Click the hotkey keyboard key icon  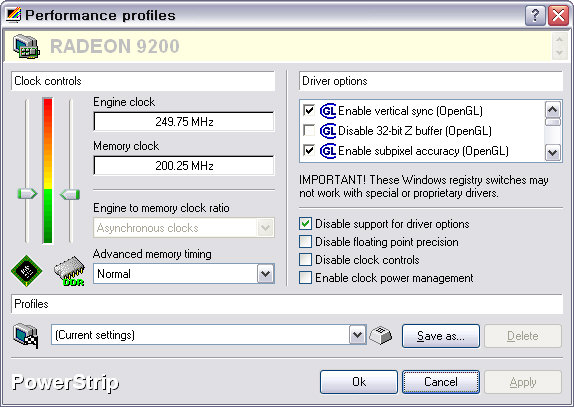tap(381, 335)
